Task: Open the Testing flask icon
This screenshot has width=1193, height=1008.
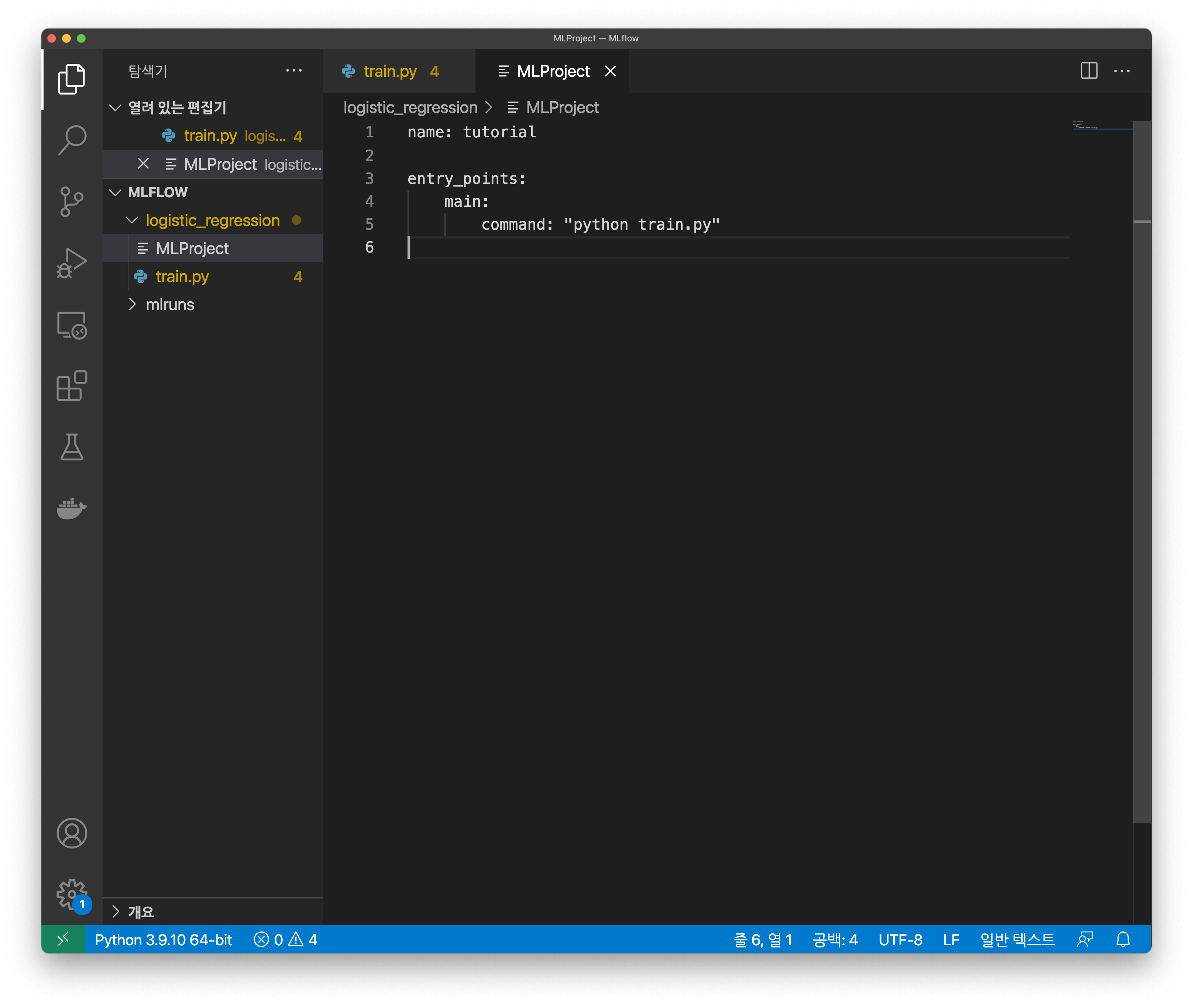Action: click(72, 447)
